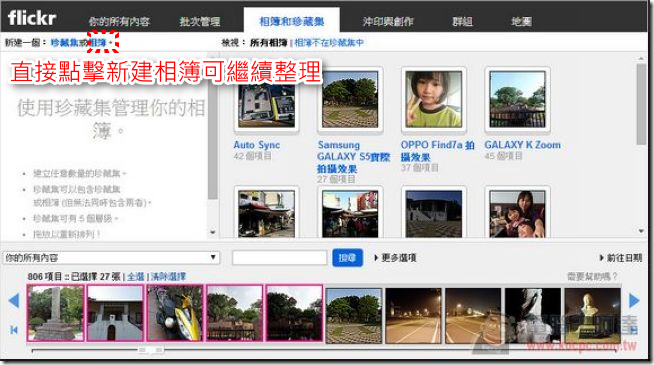
Task: Click 全選 to select all
Action: (136, 277)
